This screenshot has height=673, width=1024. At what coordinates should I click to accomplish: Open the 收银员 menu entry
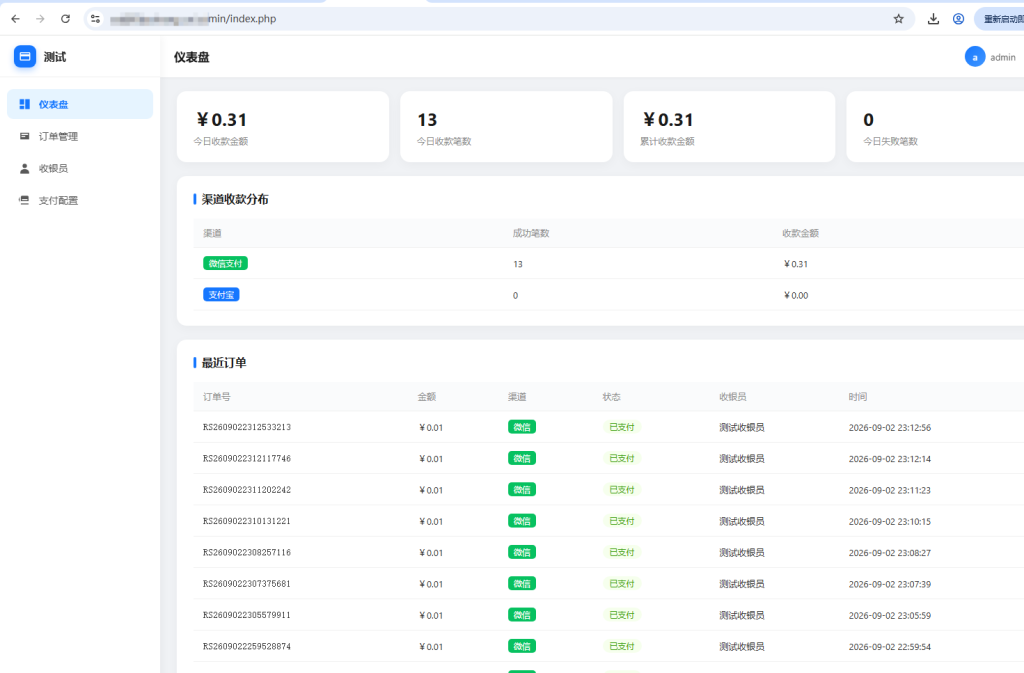click(80, 168)
